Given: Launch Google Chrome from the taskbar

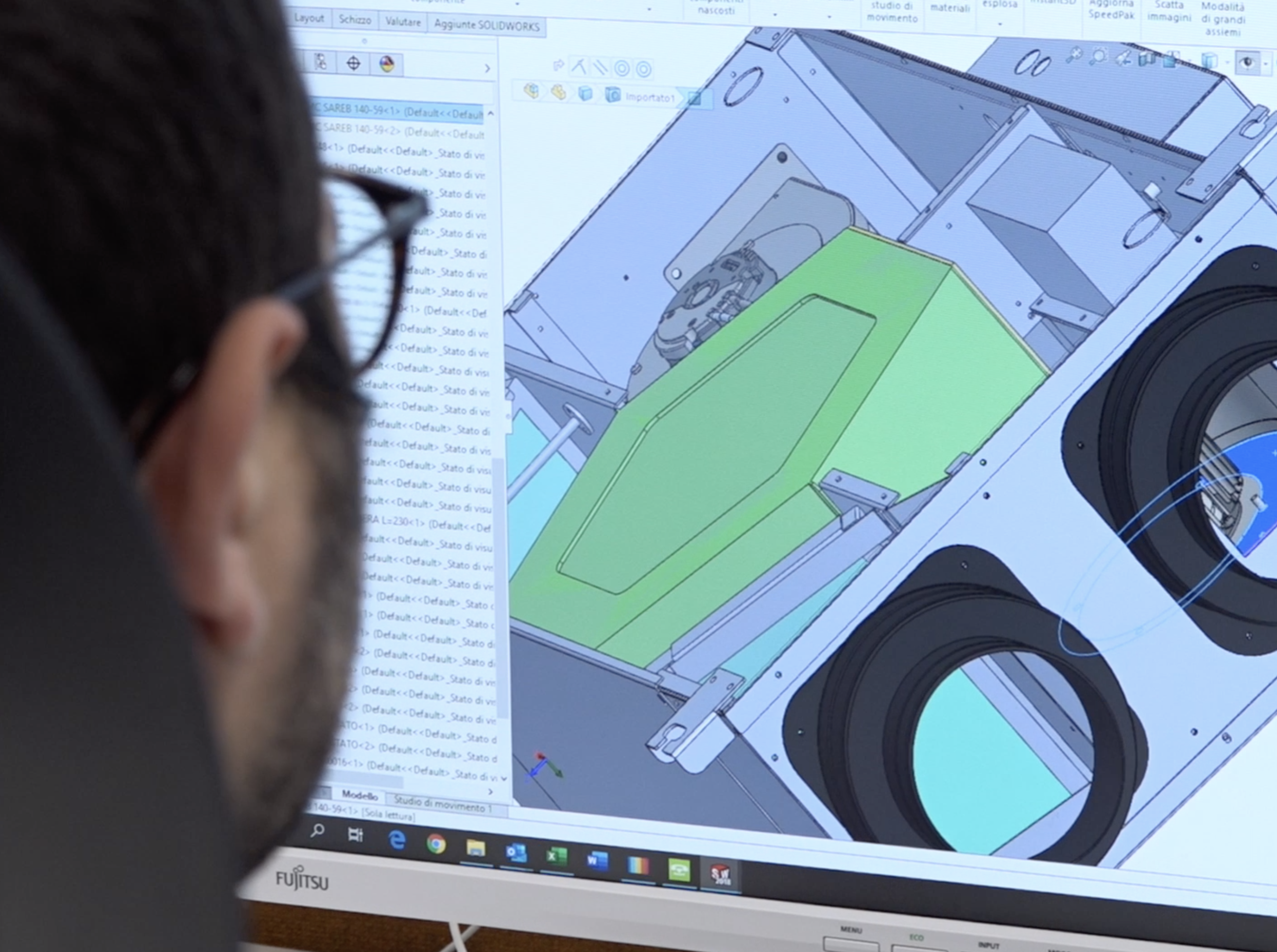Looking at the screenshot, I should coord(436,844).
